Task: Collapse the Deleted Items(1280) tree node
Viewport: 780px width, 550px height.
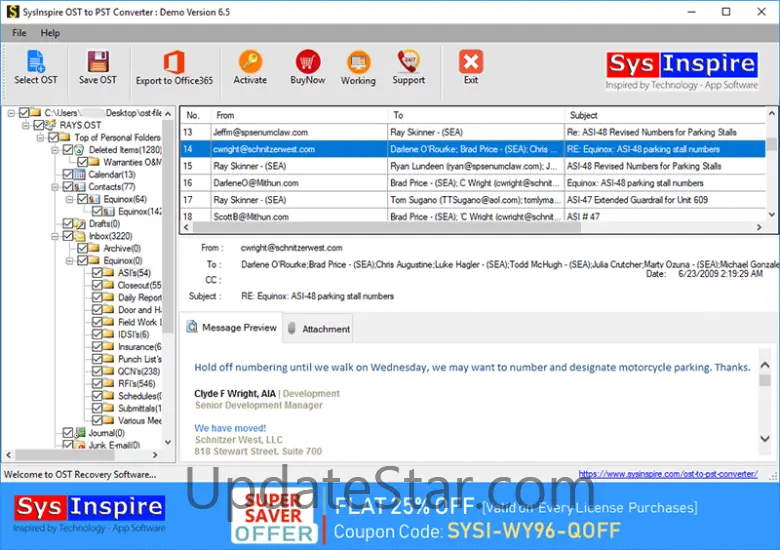Action: pyautogui.click(x=56, y=150)
